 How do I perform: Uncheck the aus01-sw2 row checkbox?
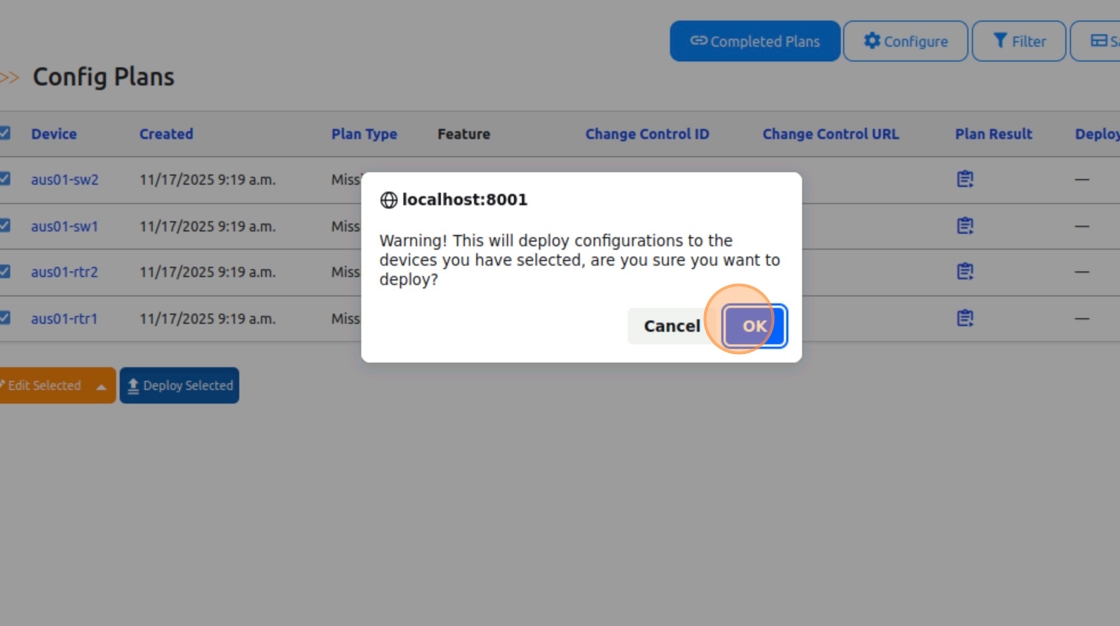click(x=4, y=179)
